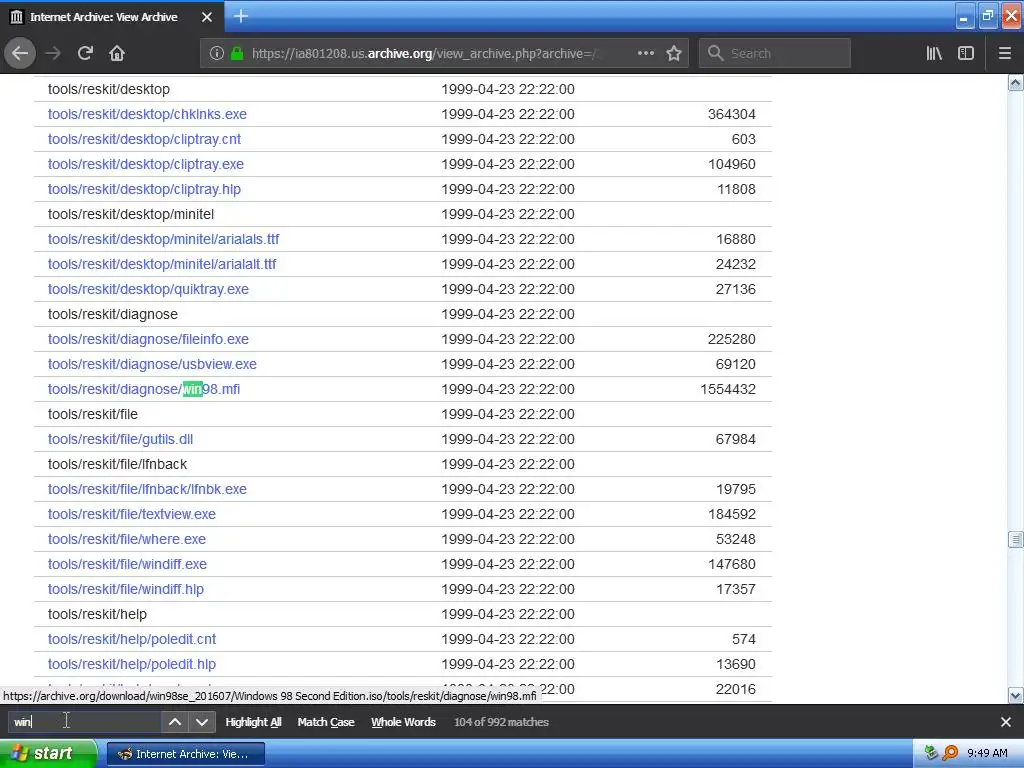The height and width of the screenshot is (768, 1024).
Task: Click the browser Search box
Action: [775, 54]
